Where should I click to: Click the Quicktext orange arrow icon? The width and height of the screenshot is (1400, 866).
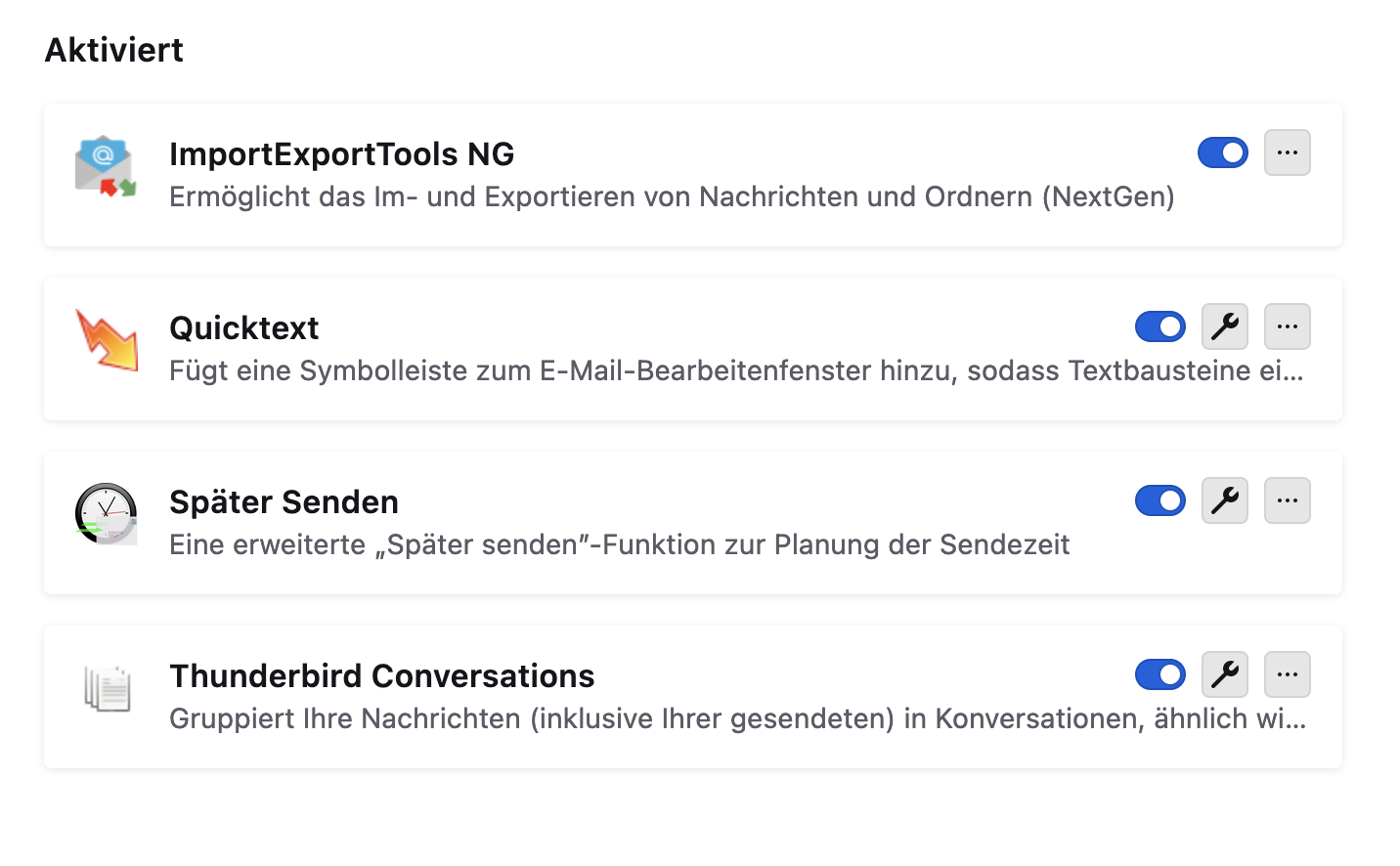[107, 340]
